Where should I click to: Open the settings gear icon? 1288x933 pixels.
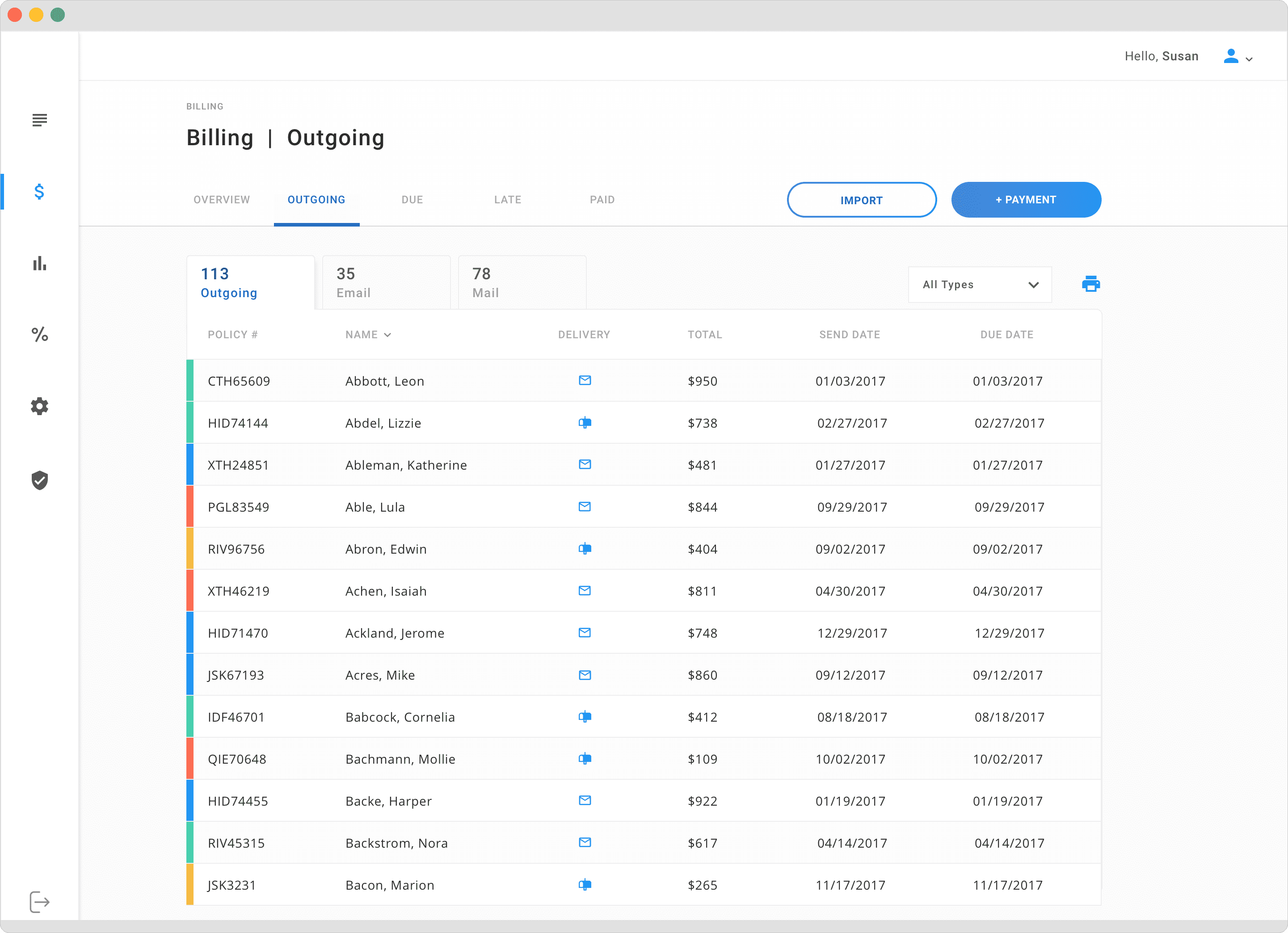tap(39, 406)
